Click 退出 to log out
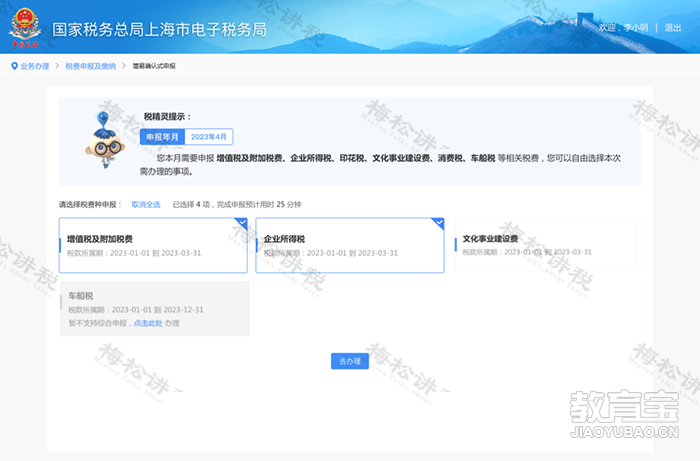The image size is (700, 461). click(x=673, y=28)
